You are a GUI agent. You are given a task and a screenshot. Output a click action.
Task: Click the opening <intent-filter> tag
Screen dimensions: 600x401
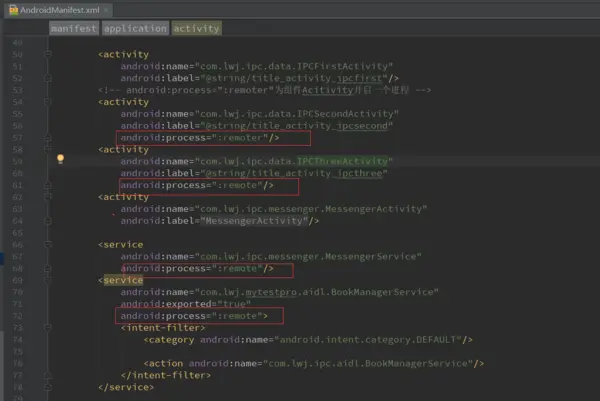click(x=163, y=328)
